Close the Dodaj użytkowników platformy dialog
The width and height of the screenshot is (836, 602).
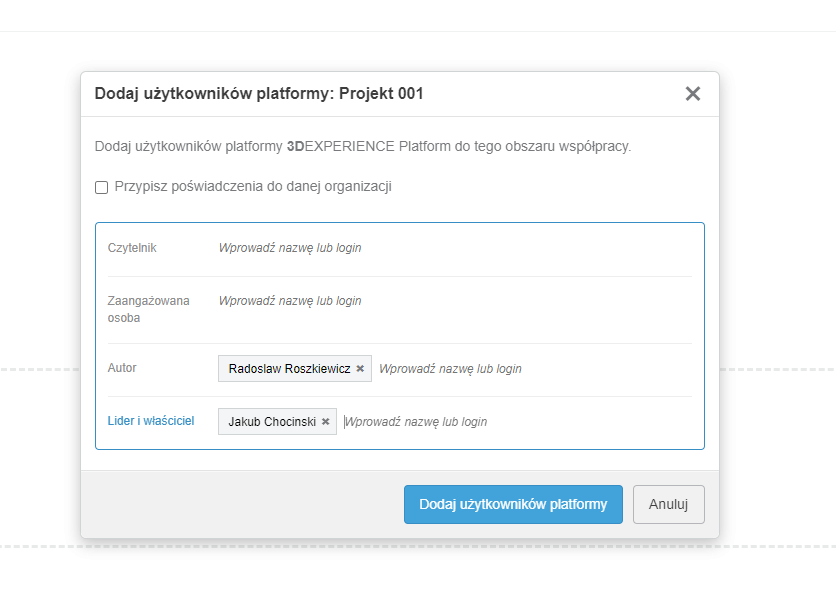point(692,94)
